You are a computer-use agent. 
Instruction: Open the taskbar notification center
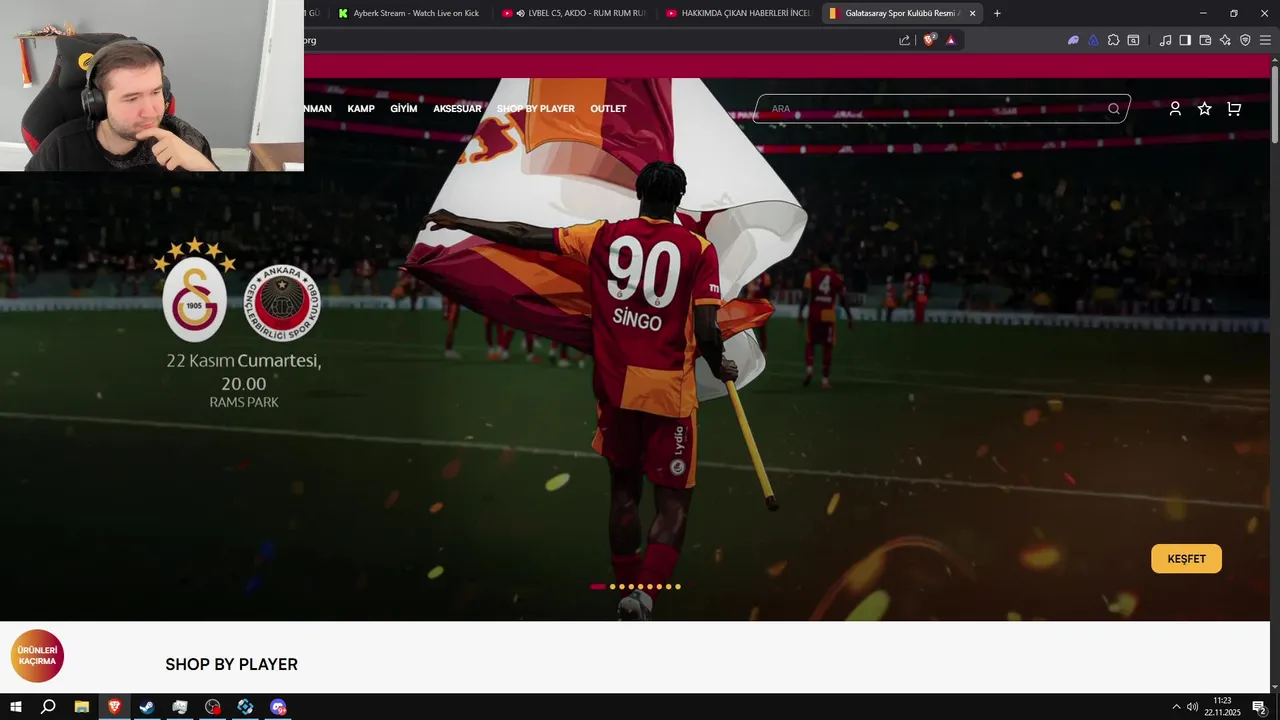click(1259, 707)
